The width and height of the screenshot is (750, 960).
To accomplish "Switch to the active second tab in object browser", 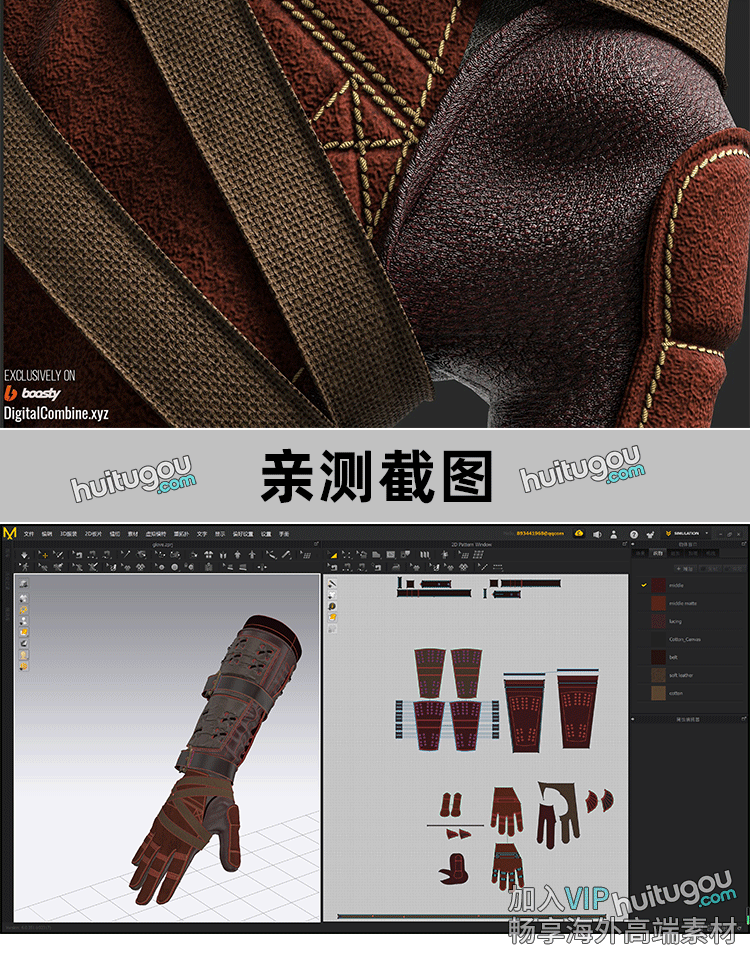I will (x=658, y=553).
